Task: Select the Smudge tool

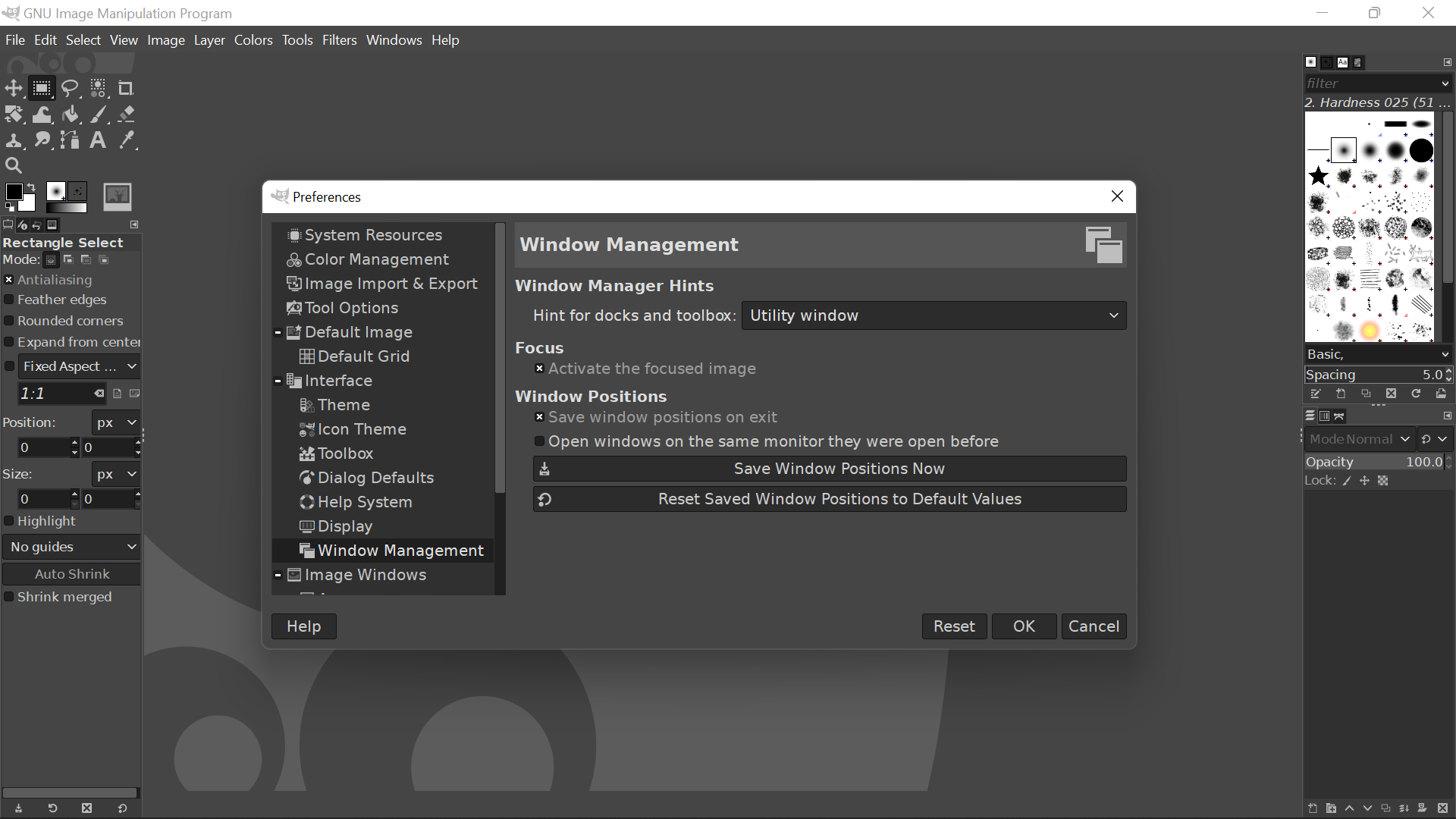Action: [42, 140]
